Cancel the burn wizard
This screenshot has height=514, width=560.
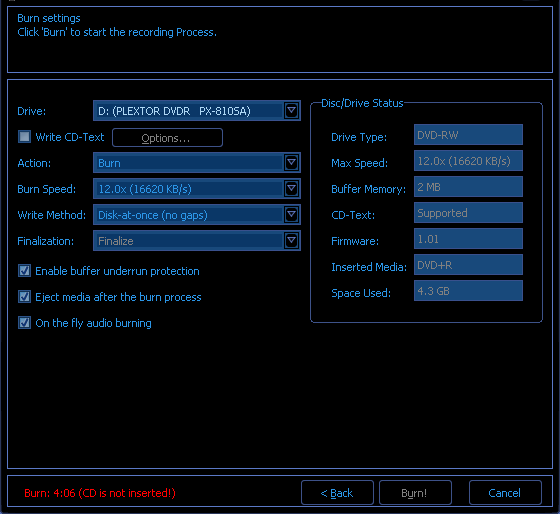click(505, 493)
